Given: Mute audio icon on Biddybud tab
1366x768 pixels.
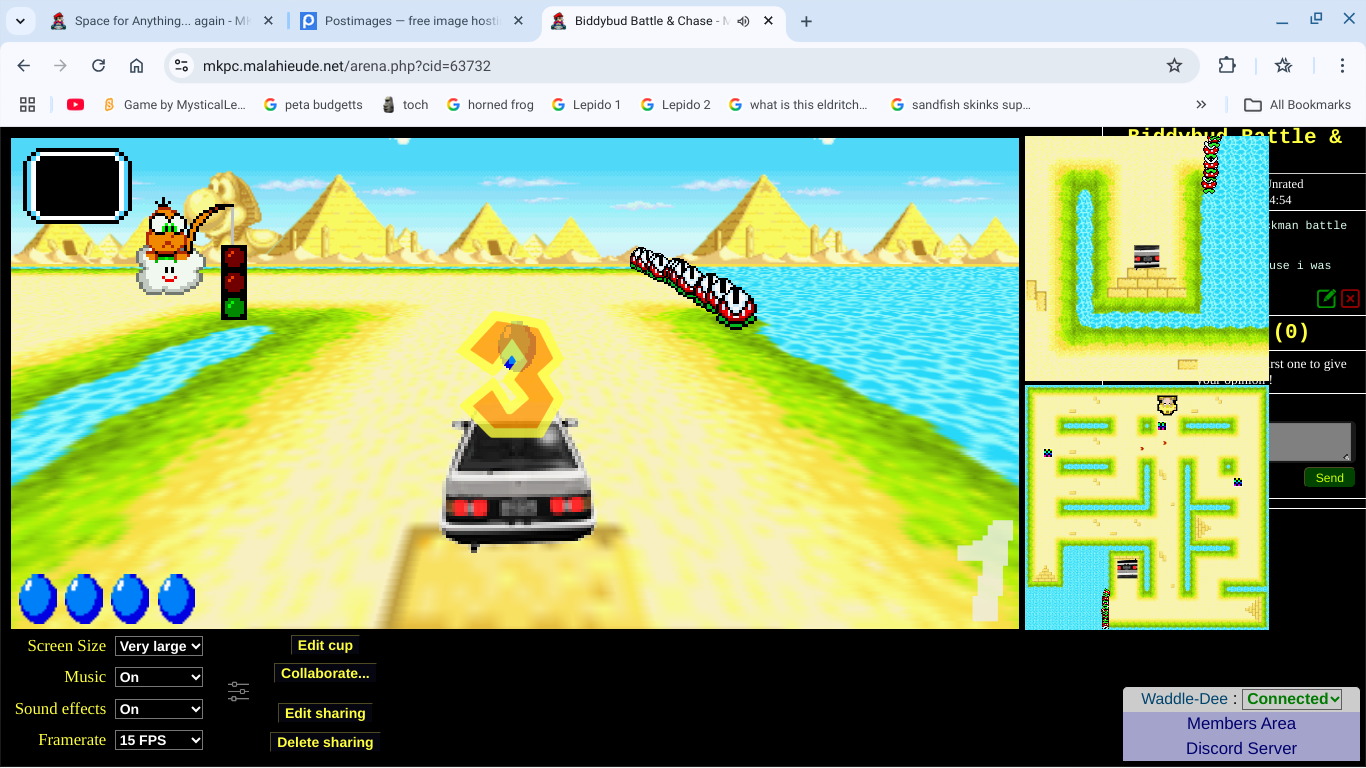Looking at the screenshot, I should pos(744,21).
